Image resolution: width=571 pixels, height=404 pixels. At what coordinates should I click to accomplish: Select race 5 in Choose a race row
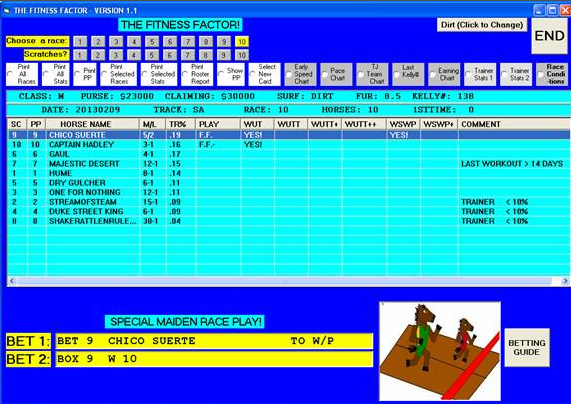pyautogui.click(x=152, y=42)
